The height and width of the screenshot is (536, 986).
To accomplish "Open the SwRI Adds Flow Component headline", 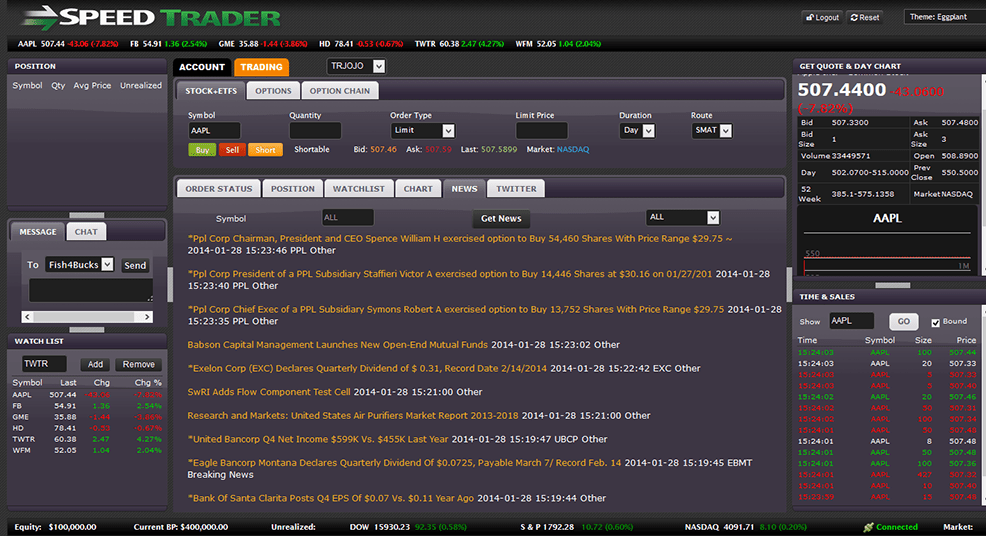I will (269, 392).
